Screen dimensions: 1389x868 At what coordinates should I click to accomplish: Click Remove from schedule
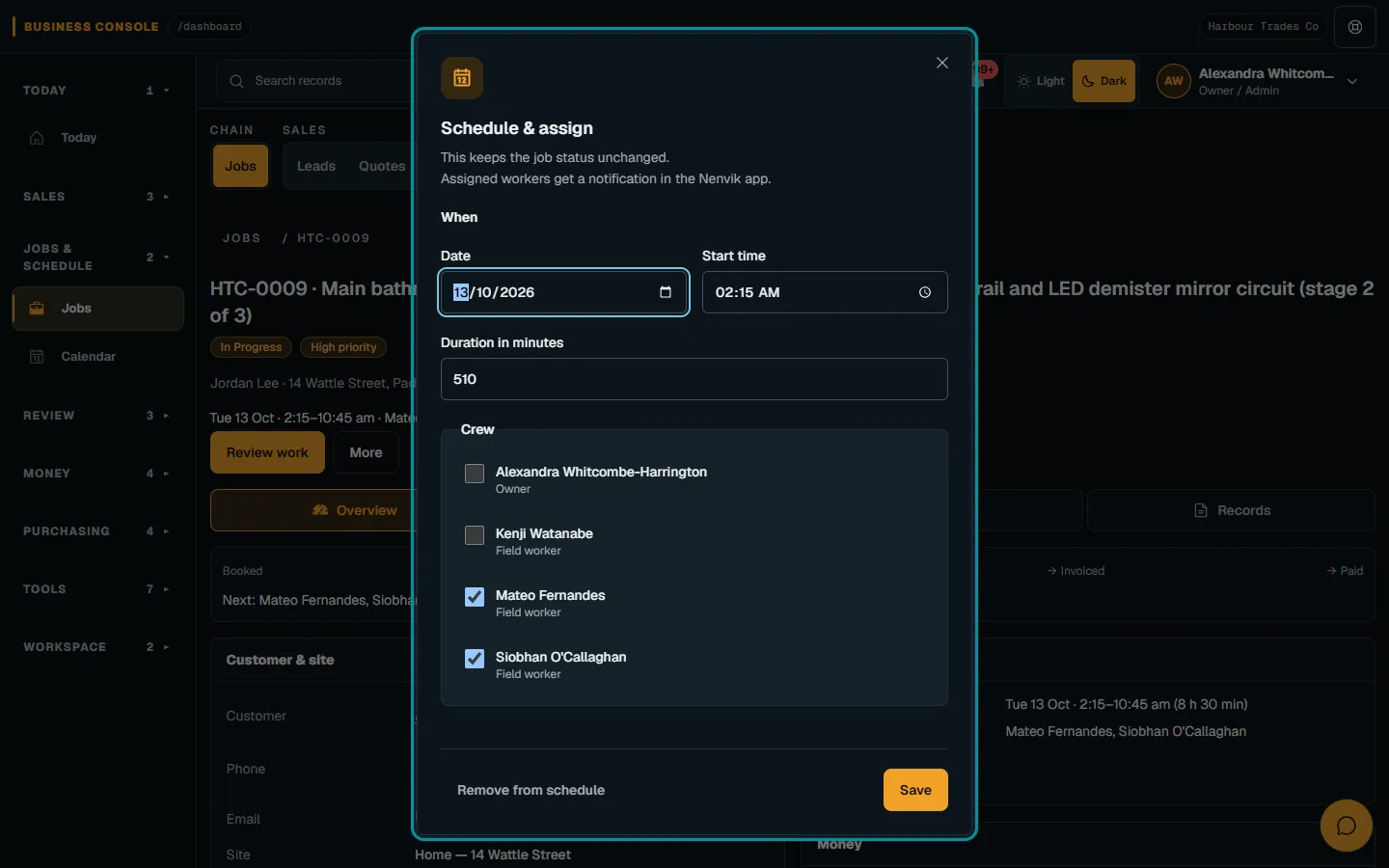(531, 790)
